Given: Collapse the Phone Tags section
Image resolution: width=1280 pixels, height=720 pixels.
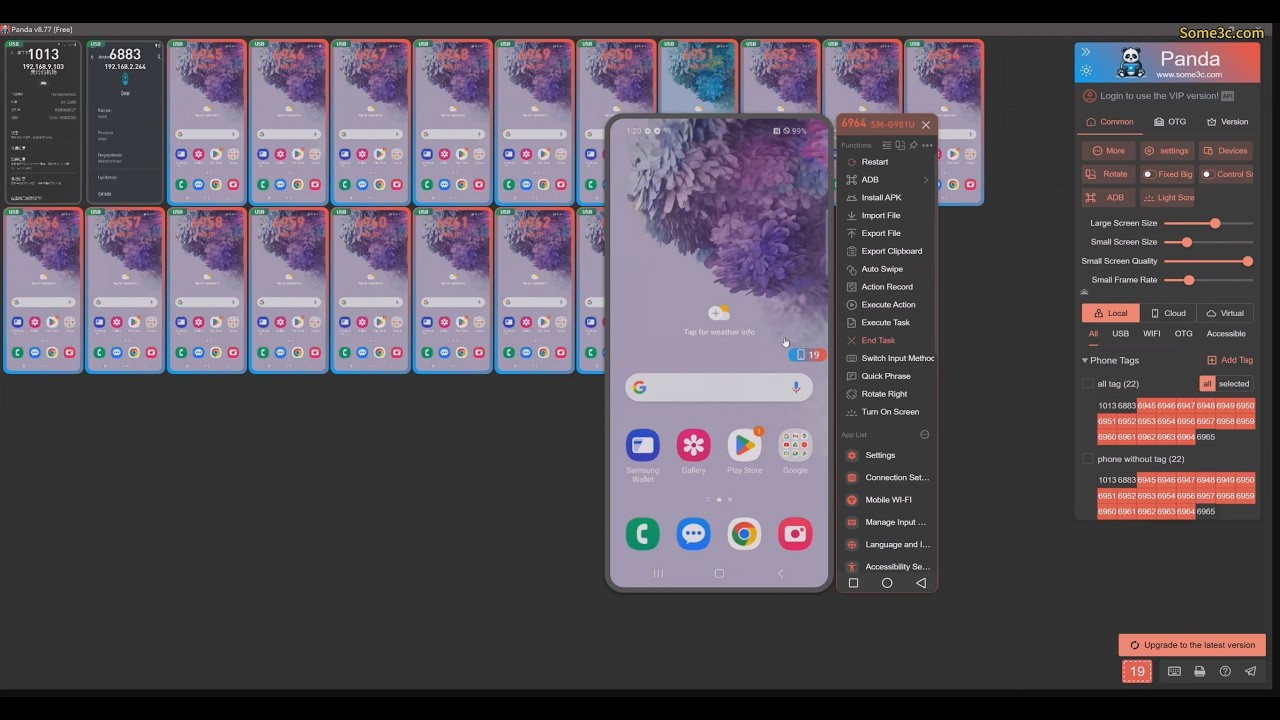Looking at the screenshot, I should pyautogui.click(x=1085, y=360).
